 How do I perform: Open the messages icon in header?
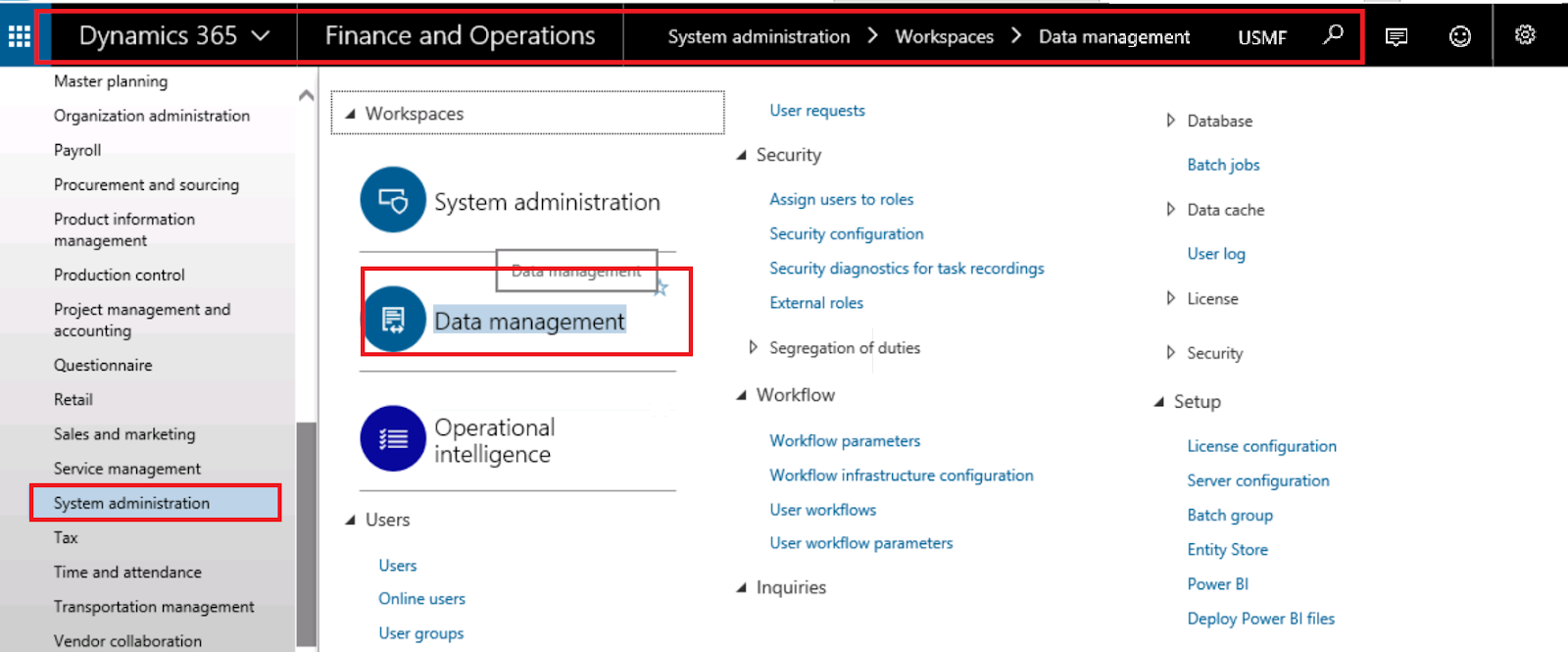pyautogui.click(x=1396, y=36)
